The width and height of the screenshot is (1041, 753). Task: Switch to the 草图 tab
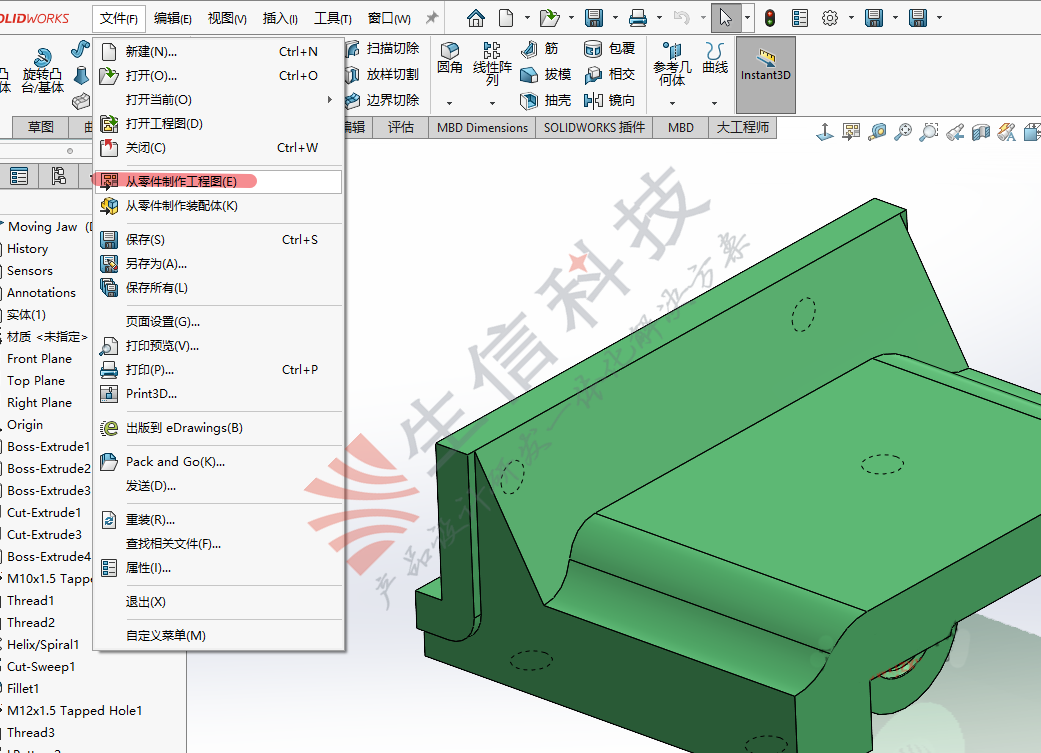pos(40,127)
